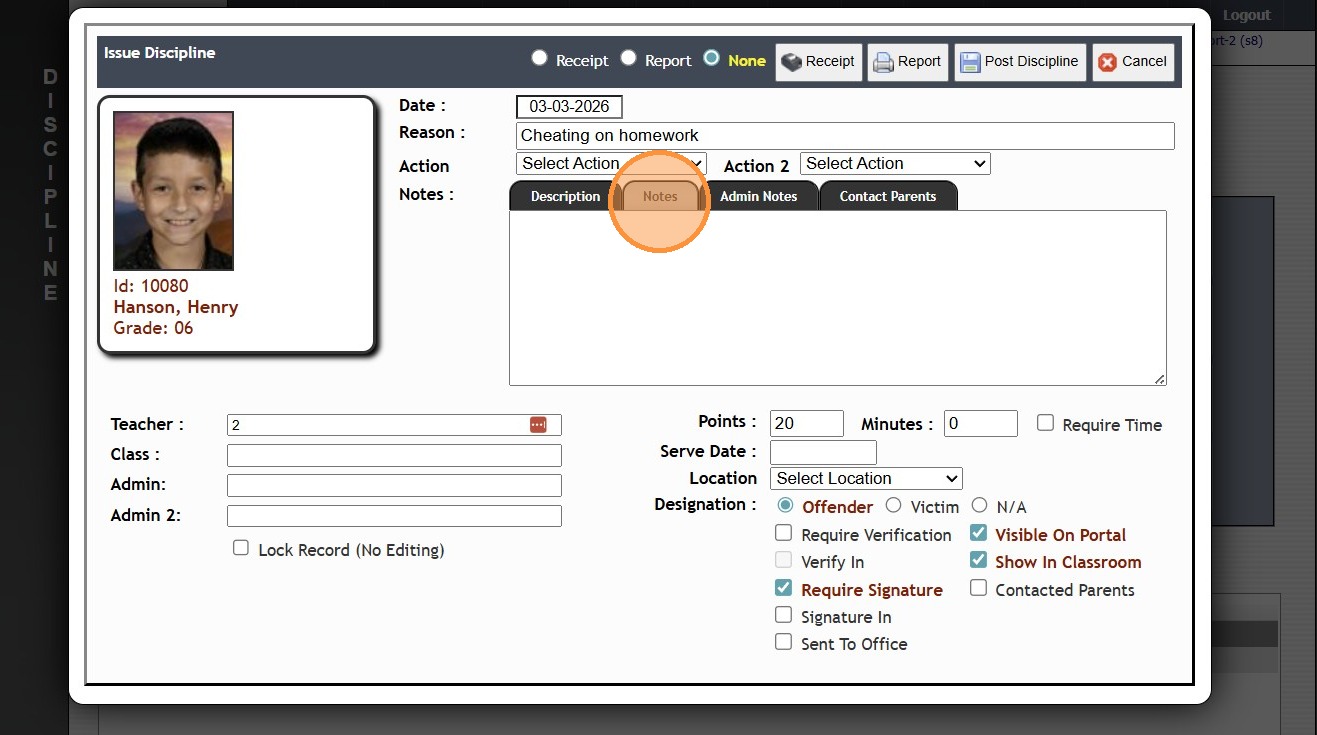Select the Victim designation radio button
The width and height of the screenshot is (1317, 735).
click(x=893, y=506)
